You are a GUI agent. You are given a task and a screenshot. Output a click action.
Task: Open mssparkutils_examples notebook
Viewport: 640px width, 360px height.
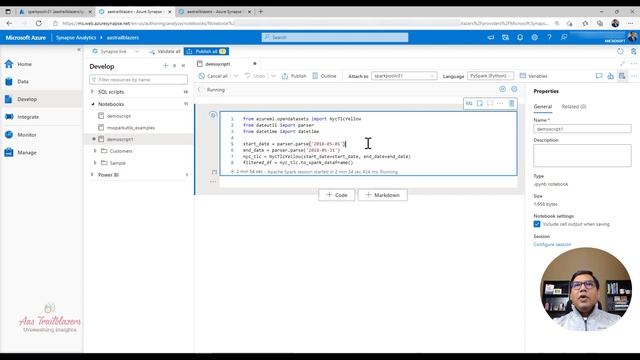(x=131, y=128)
